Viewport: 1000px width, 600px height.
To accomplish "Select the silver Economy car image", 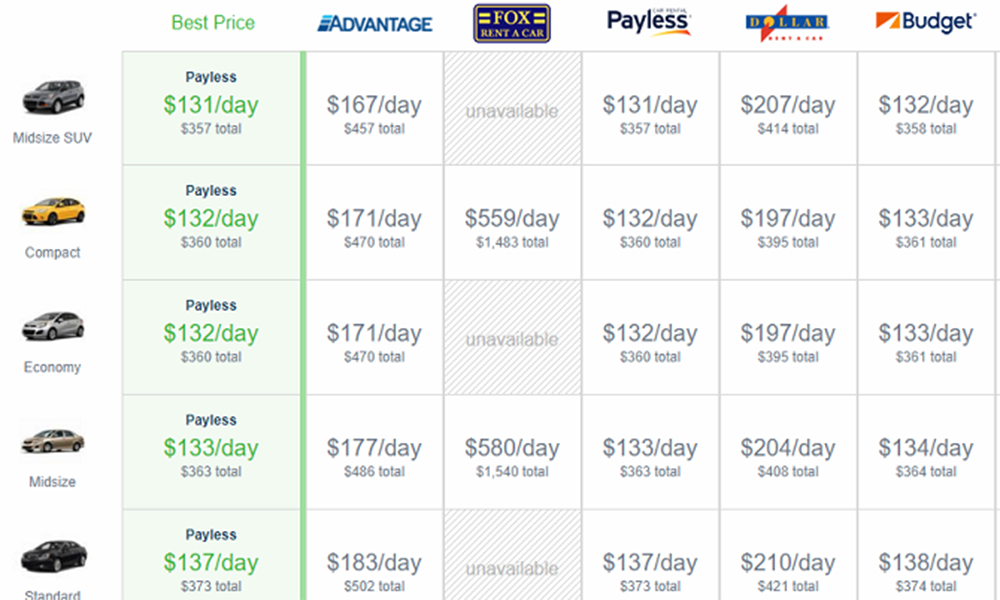I will pyautogui.click(x=53, y=326).
